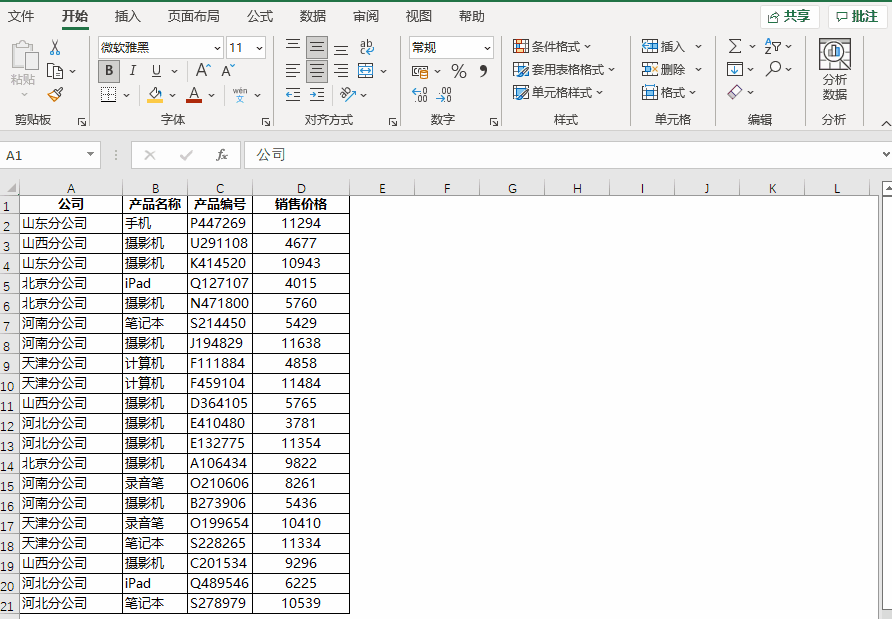Open the 文件 menu tab
Viewport: 892px width, 619px height.
pyautogui.click(x=21, y=16)
